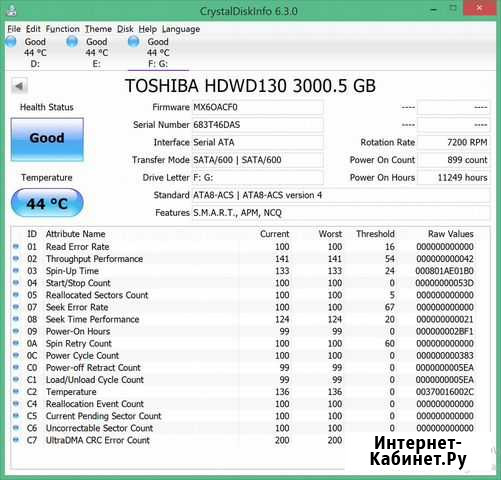Click raw value 000801AE01B0
This screenshot has width=501, height=480.
coord(444,271)
